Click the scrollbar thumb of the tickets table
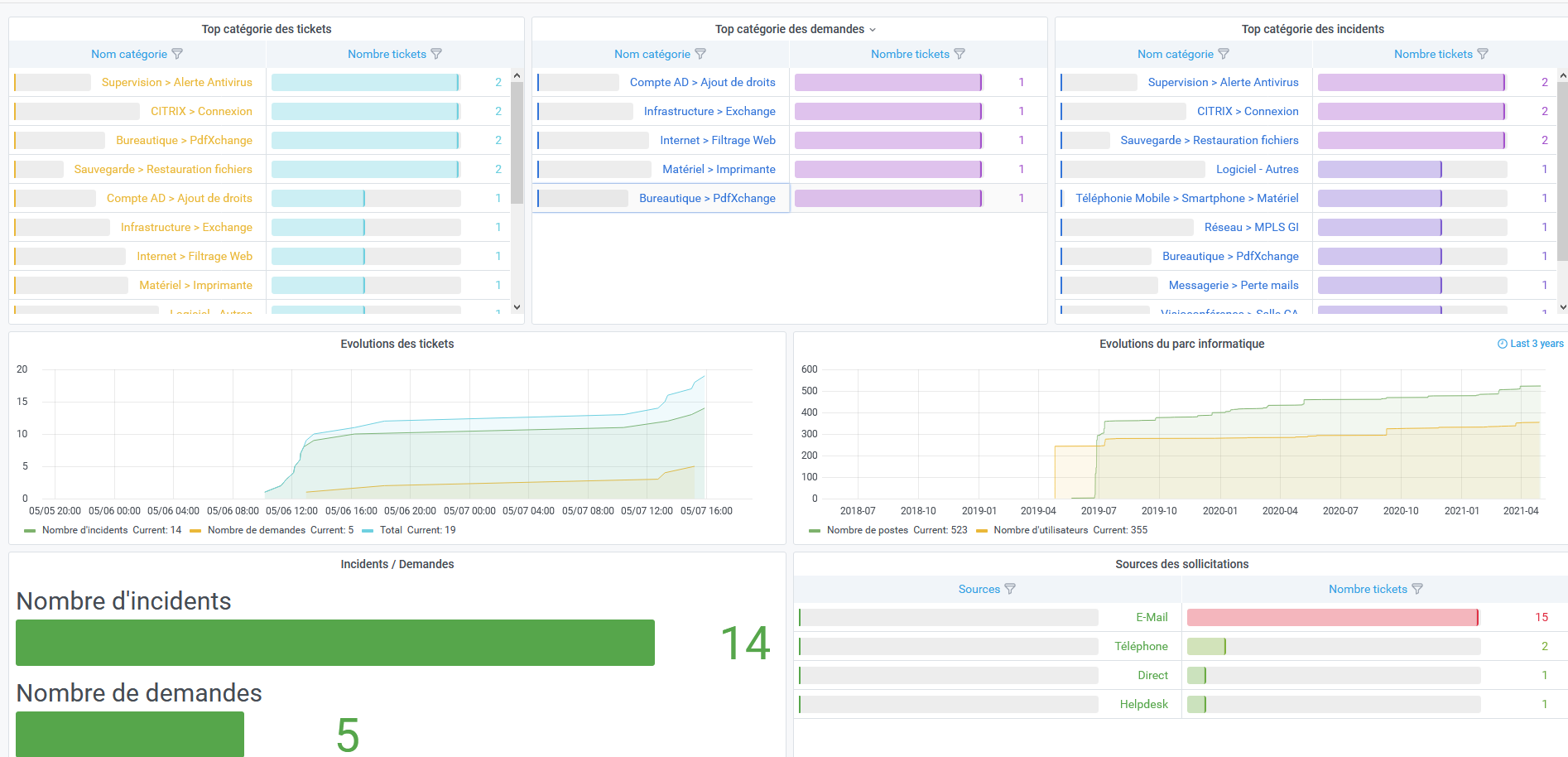The width and height of the screenshot is (1568, 757). coord(517,142)
